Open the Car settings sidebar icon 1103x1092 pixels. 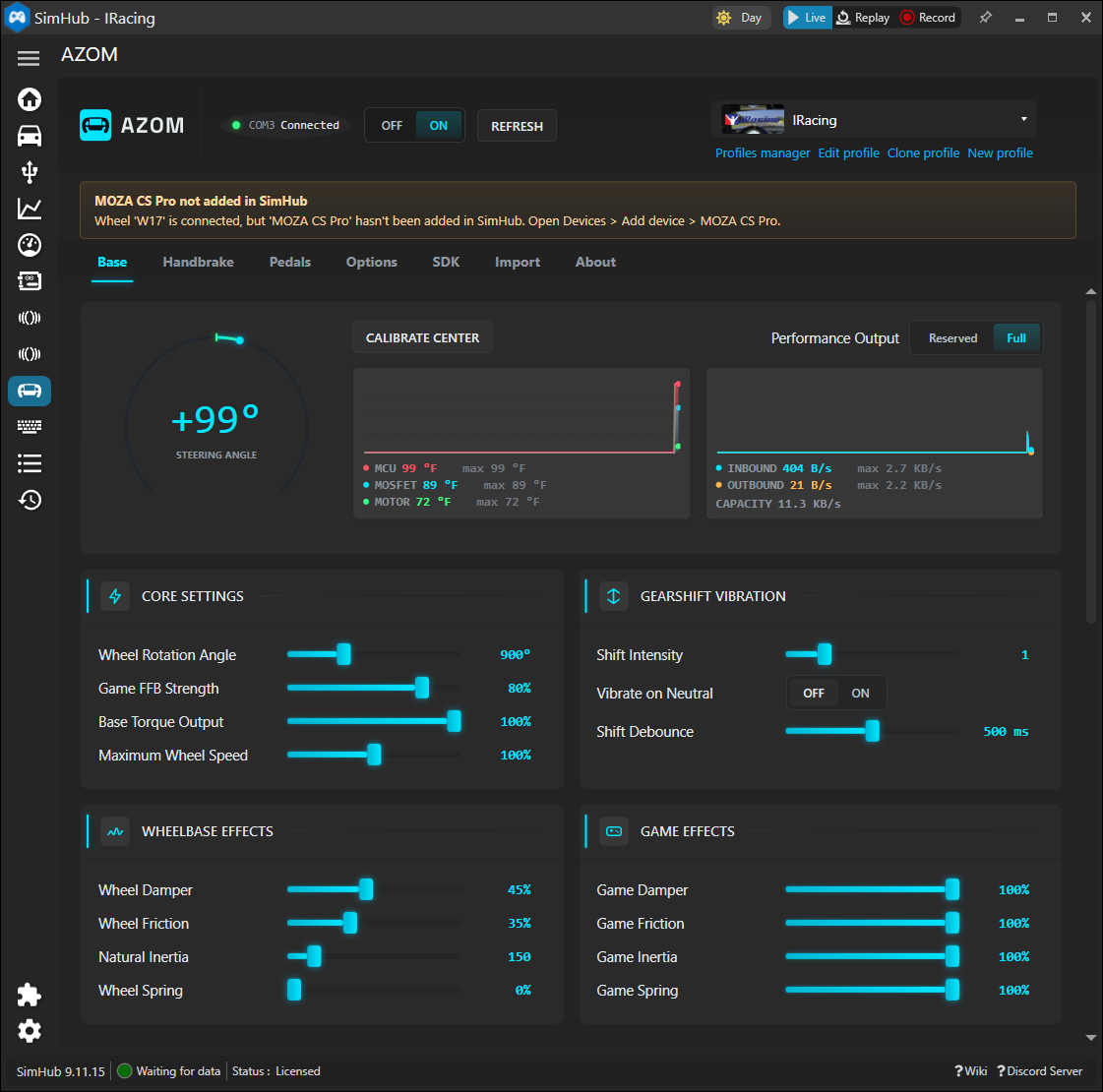click(x=29, y=136)
